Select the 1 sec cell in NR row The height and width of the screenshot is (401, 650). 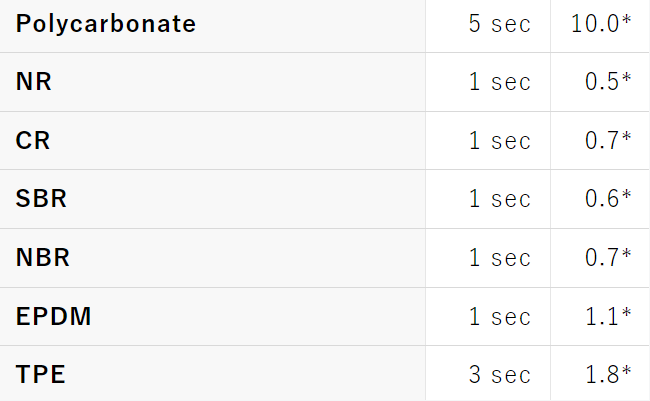(x=488, y=82)
